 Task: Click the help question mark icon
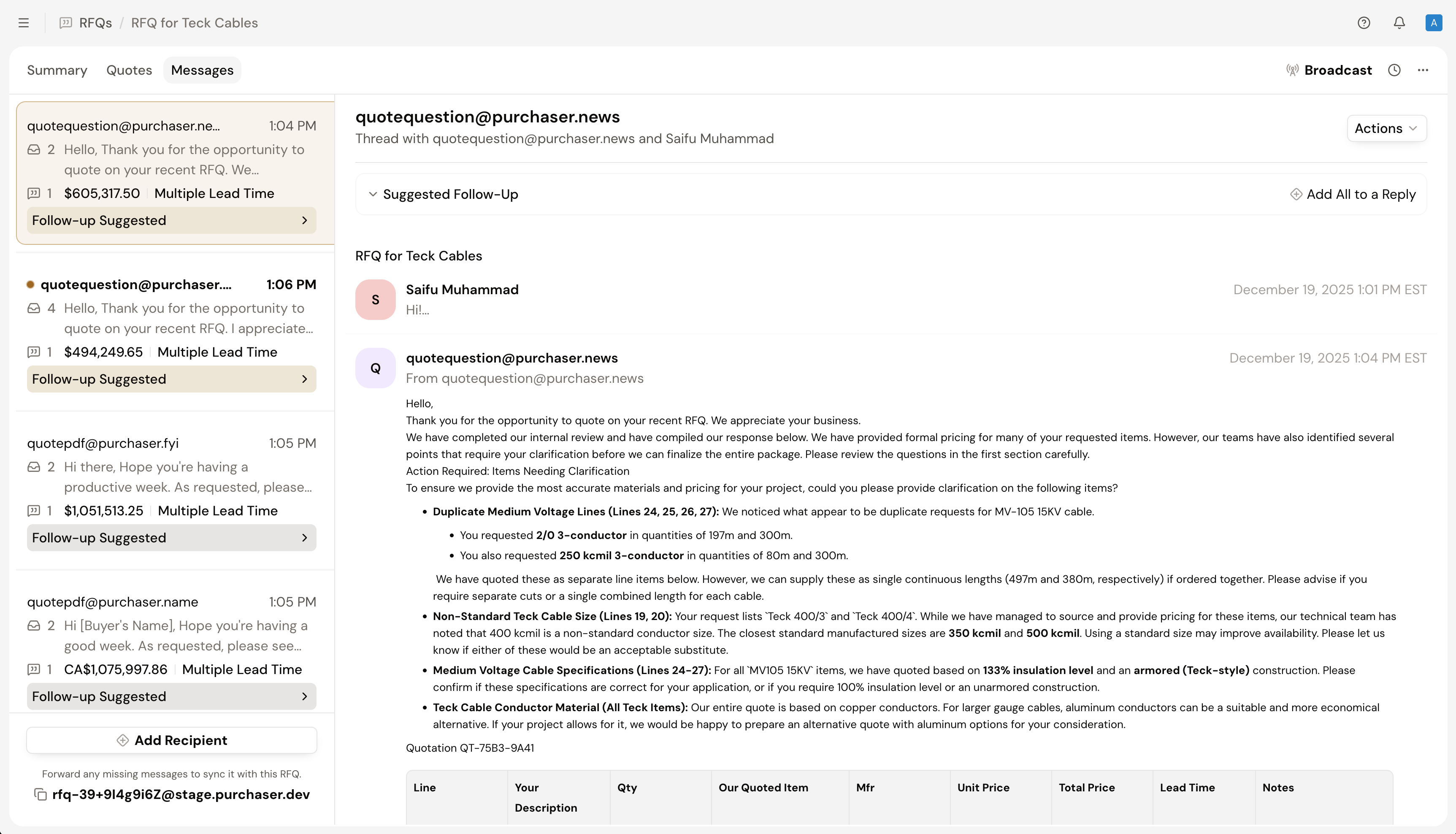tap(1364, 23)
